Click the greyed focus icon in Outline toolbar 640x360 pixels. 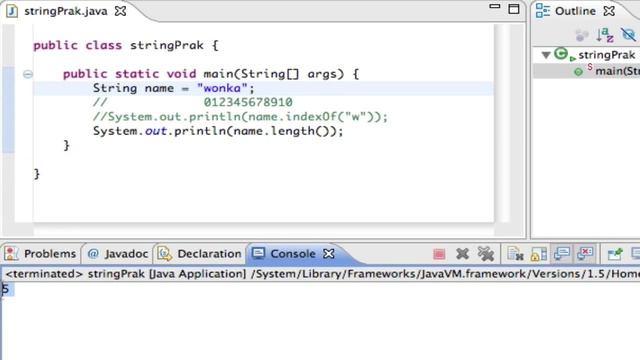click(582, 36)
